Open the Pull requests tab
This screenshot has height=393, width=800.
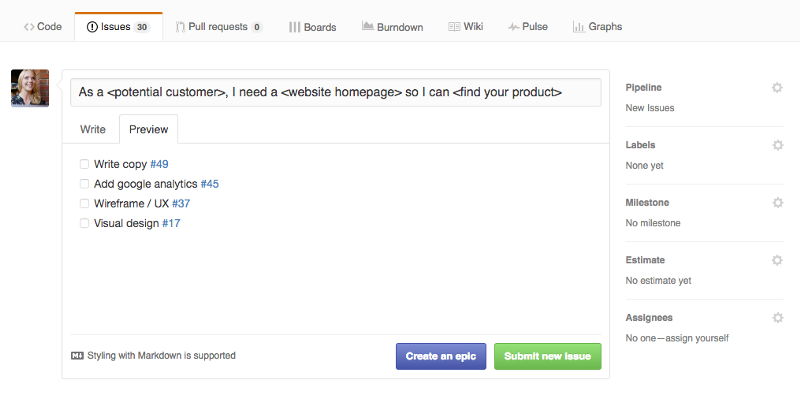[x=219, y=27]
